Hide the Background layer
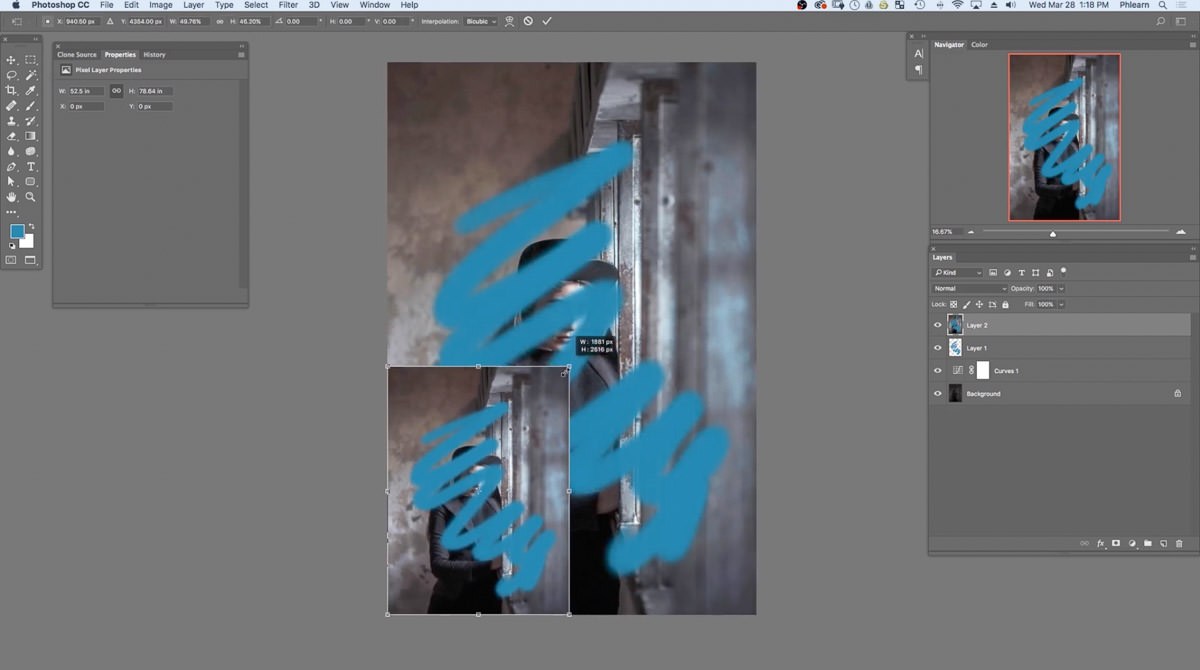 (x=937, y=394)
